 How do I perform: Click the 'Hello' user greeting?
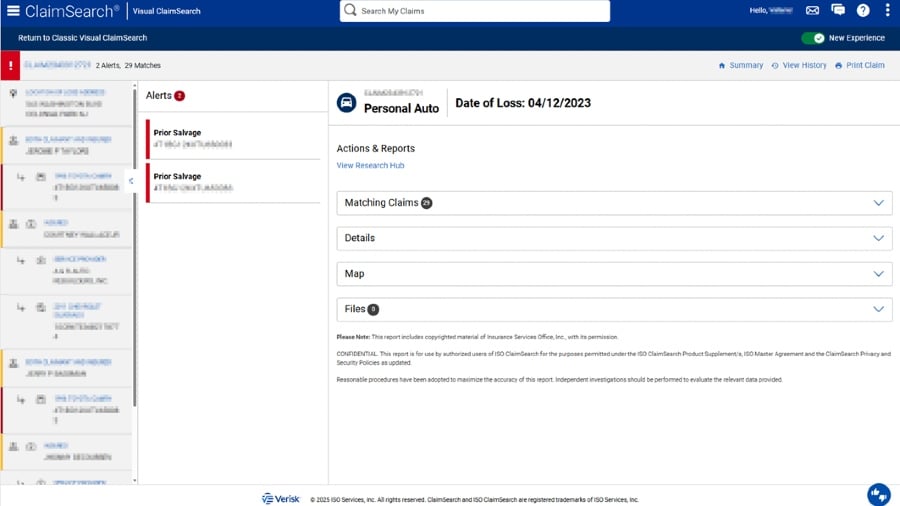click(771, 10)
